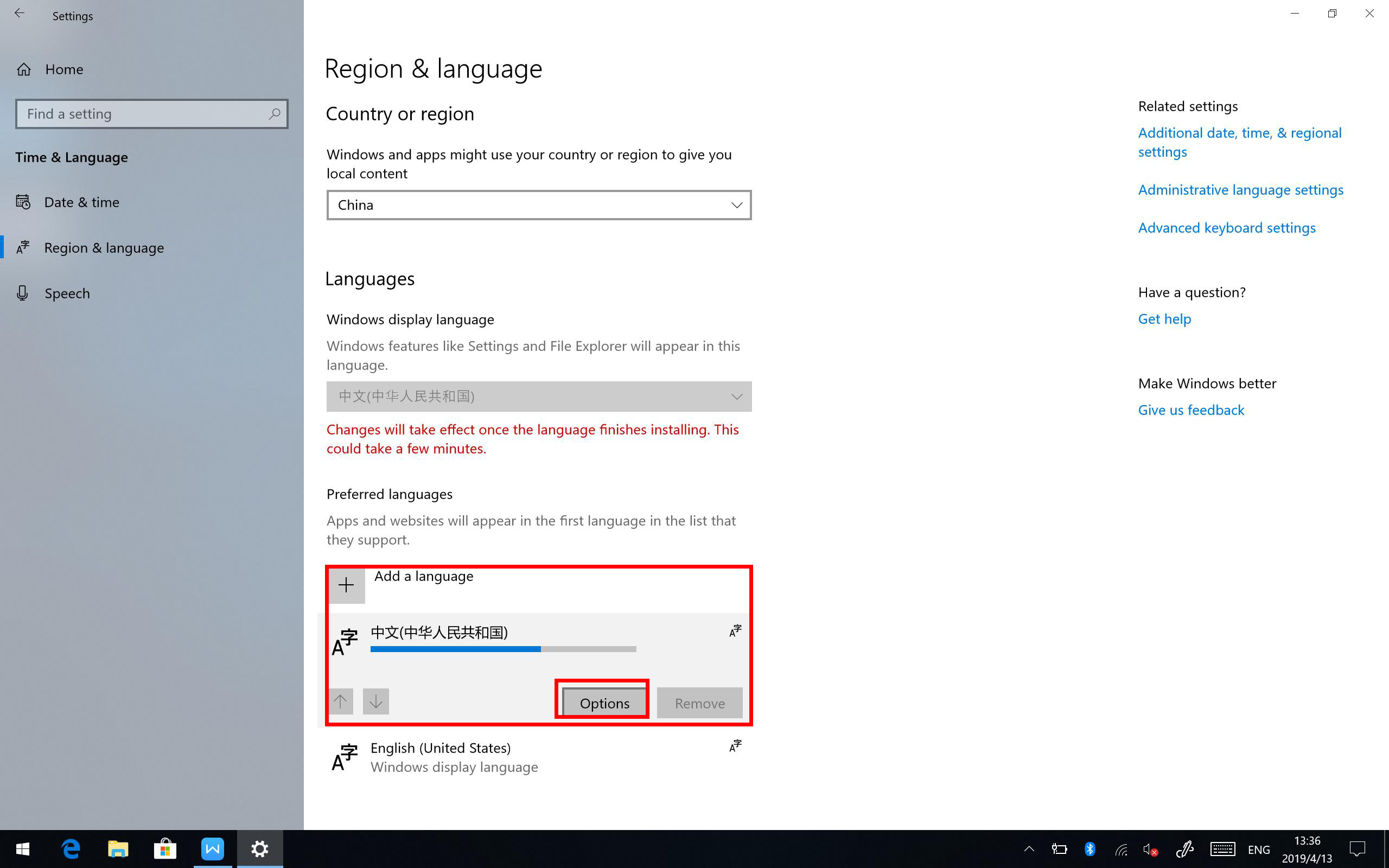Move Chinese language up with arrow button
The height and width of the screenshot is (868, 1389).
pos(340,701)
